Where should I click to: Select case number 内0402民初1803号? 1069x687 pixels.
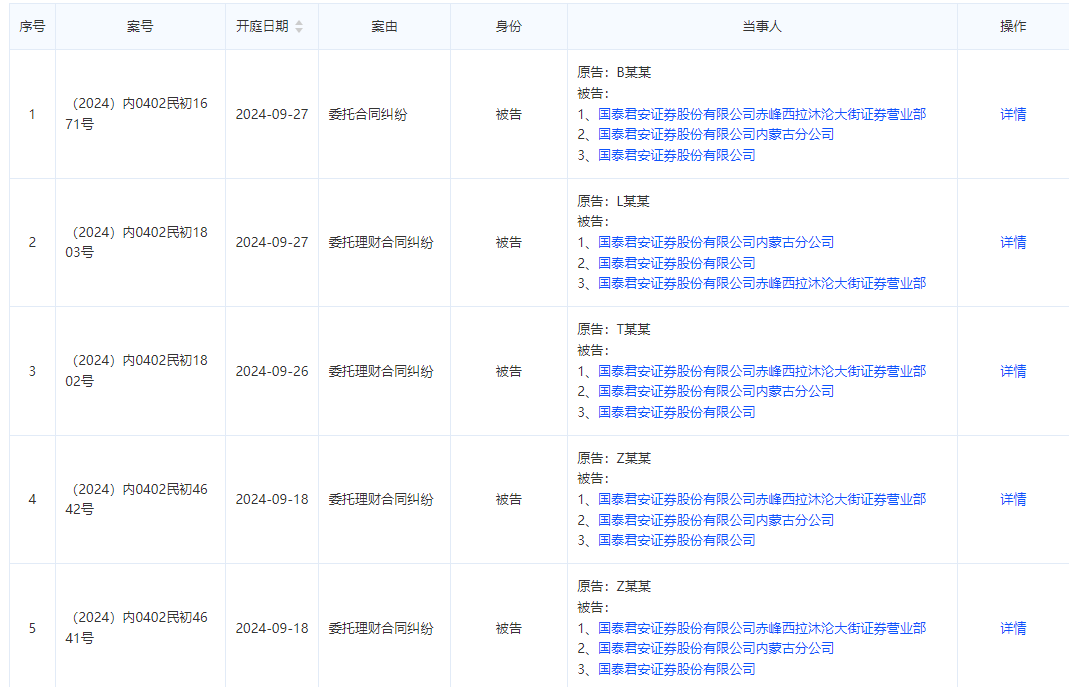click(137, 242)
